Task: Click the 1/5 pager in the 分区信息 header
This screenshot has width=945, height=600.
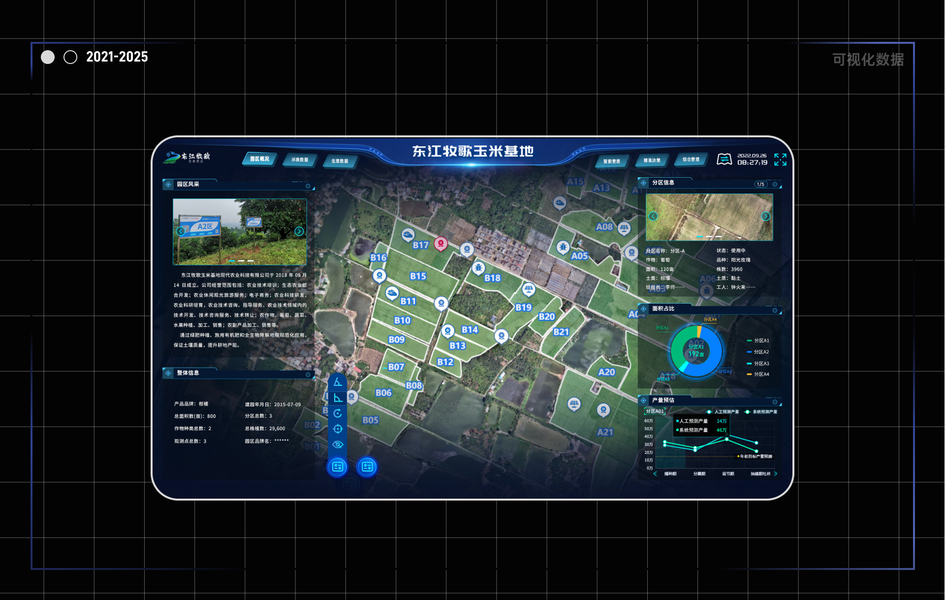Action: tap(761, 184)
